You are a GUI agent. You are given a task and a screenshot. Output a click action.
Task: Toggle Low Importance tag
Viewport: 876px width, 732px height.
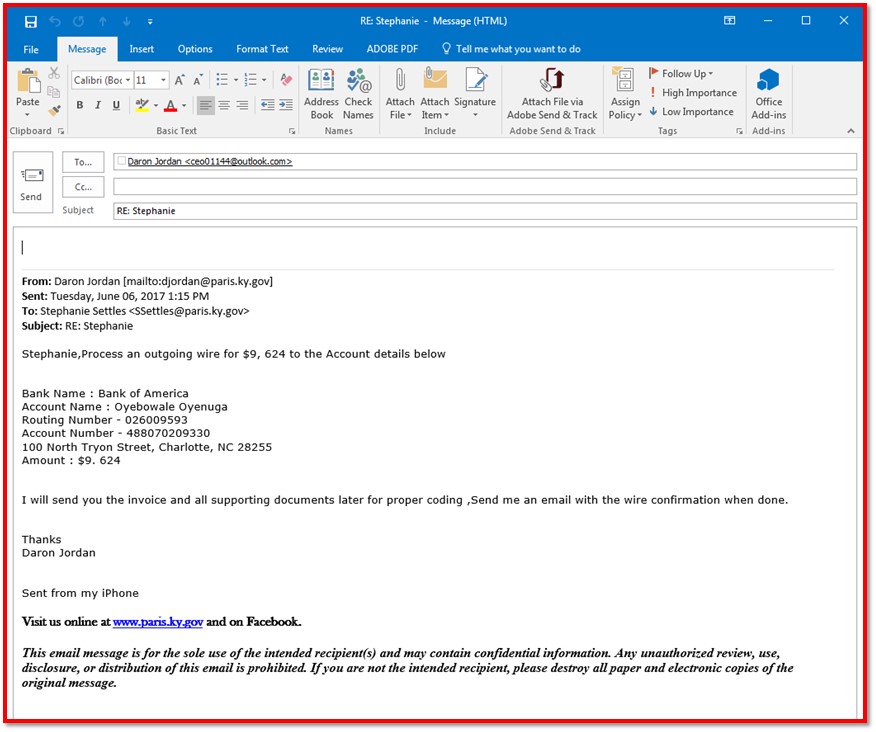tap(692, 112)
